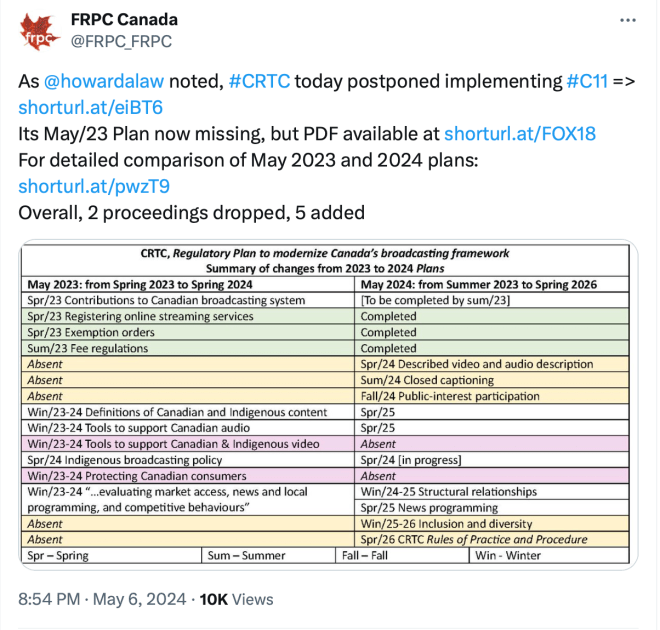The image size is (660, 630).
Task: Click the "Sum/24 Closed captioning" cell
Action: click(x=427, y=380)
